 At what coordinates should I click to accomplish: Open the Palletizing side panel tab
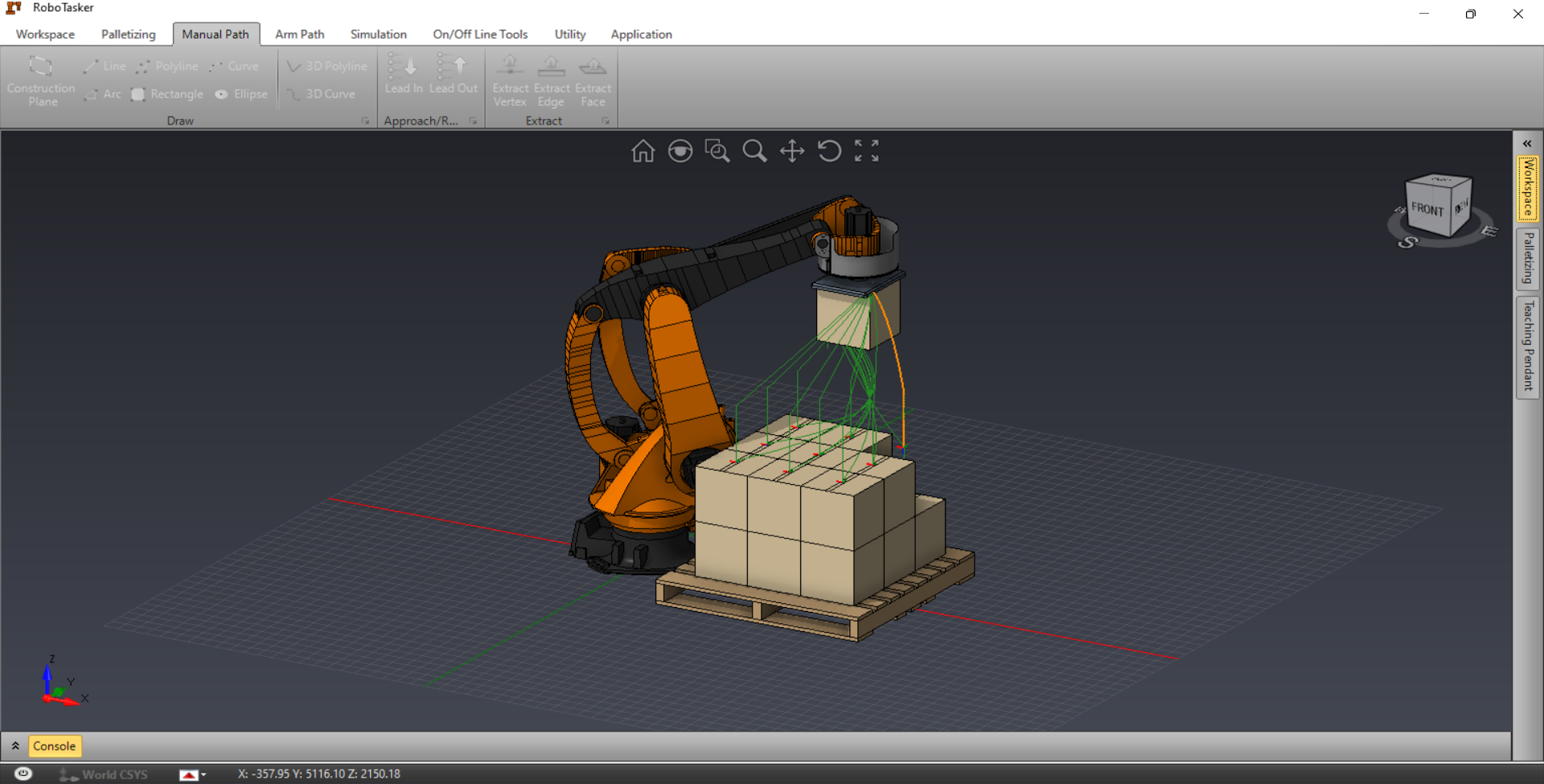click(1528, 258)
